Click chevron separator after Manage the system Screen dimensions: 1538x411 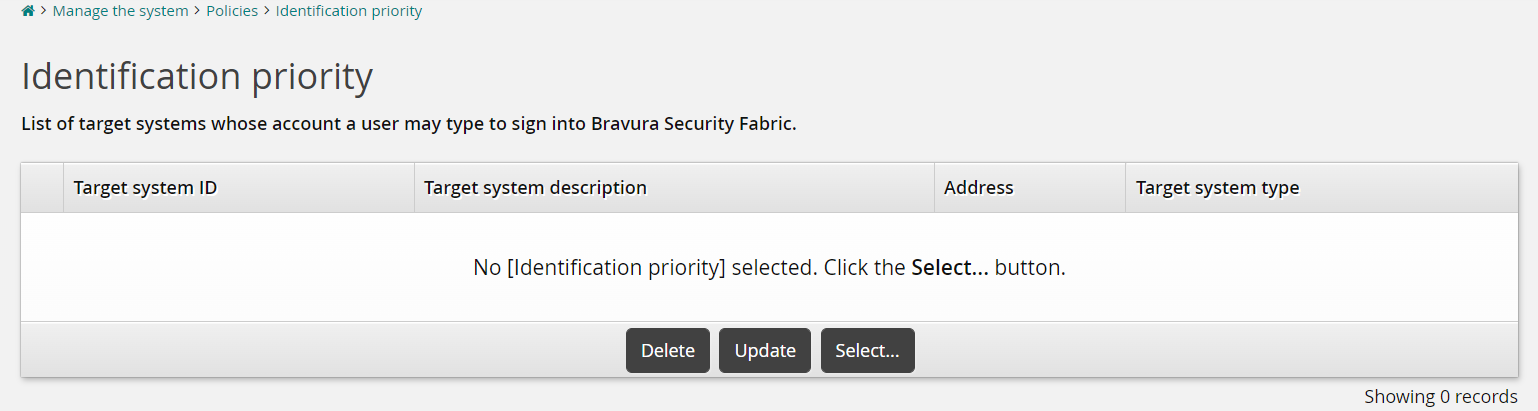(x=197, y=11)
